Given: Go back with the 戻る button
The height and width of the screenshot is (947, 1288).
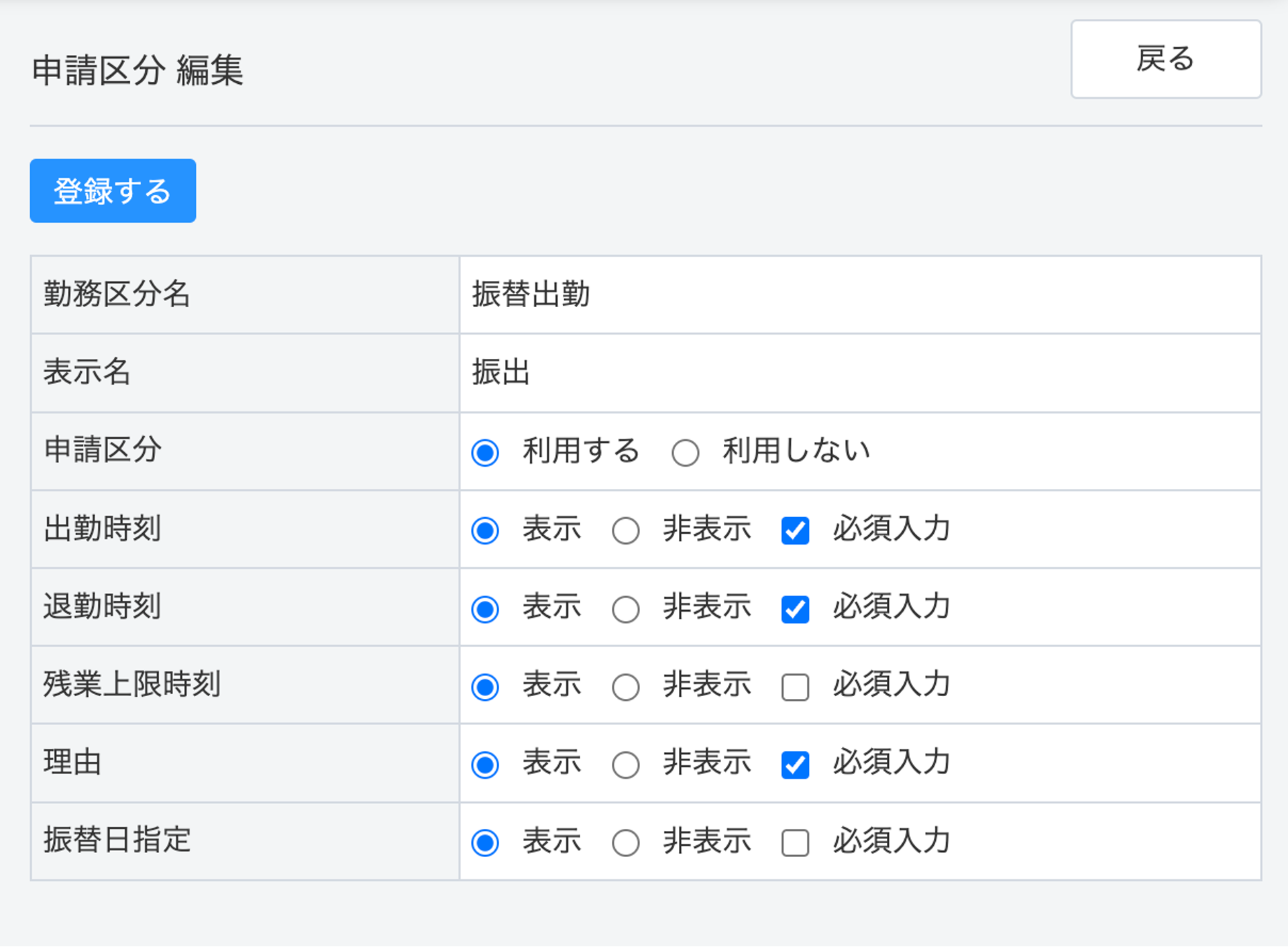Looking at the screenshot, I should 1166,59.
